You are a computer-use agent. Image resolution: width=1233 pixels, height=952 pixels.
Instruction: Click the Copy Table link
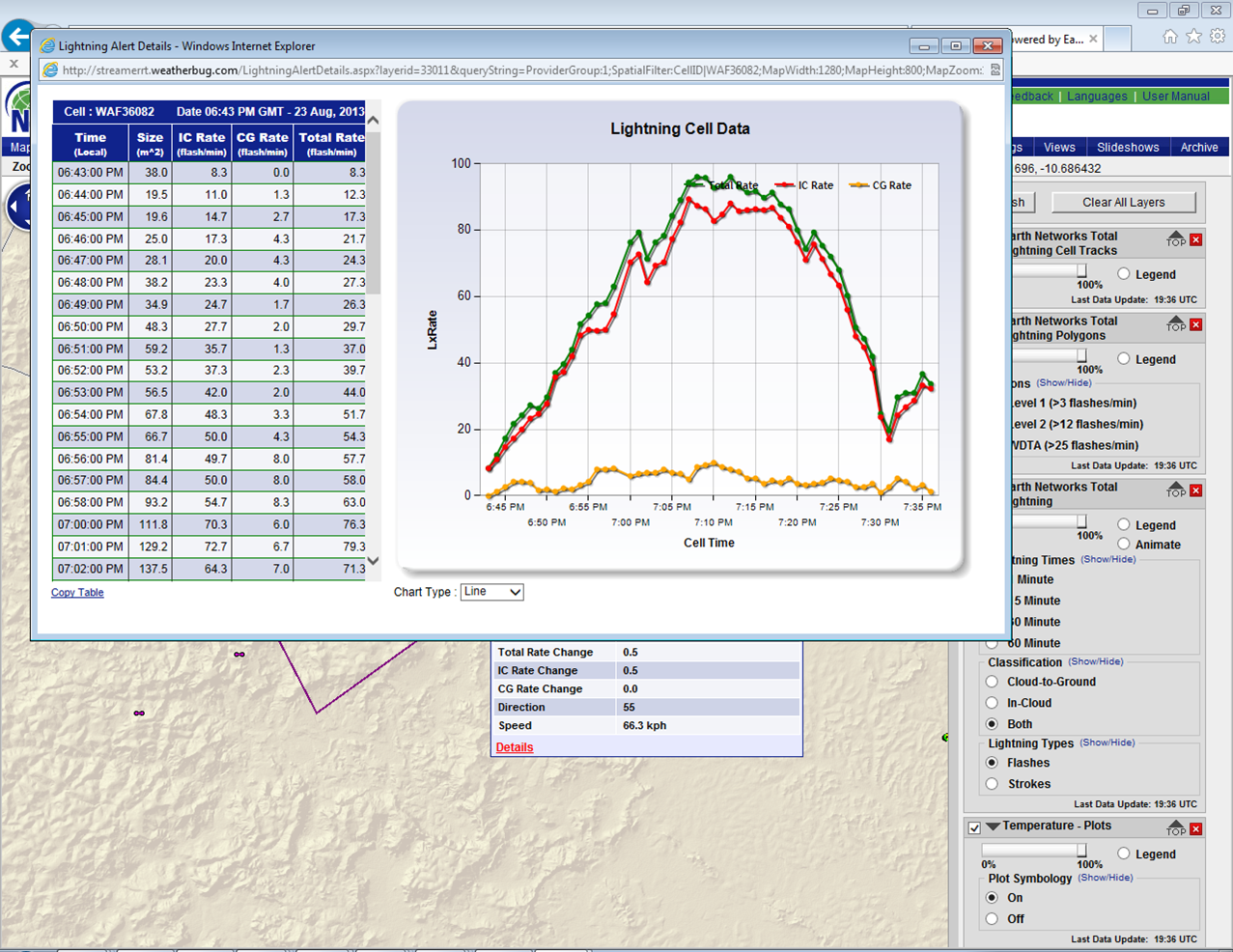(77, 593)
